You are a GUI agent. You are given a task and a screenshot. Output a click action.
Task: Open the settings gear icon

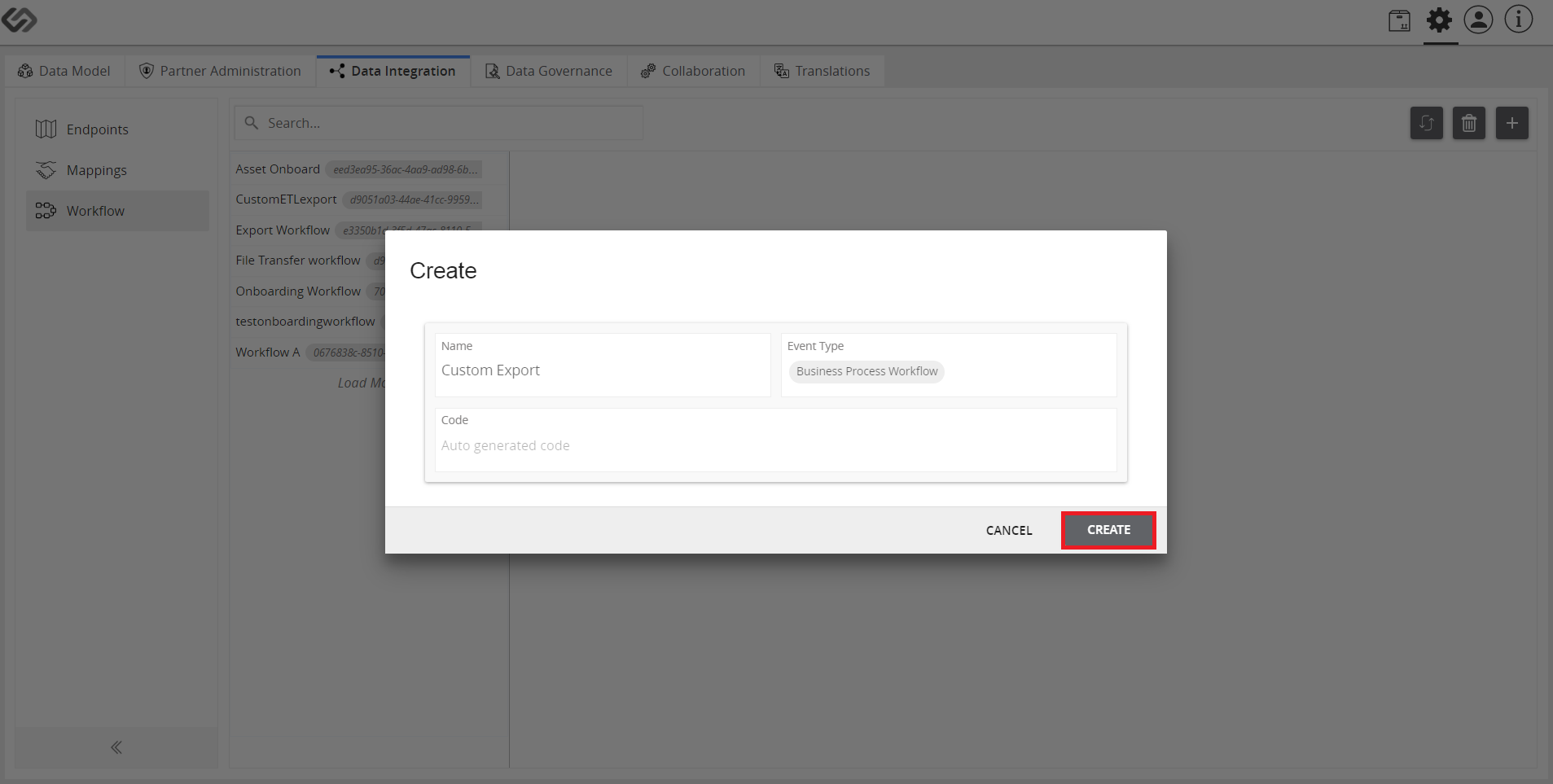click(x=1439, y=20)
